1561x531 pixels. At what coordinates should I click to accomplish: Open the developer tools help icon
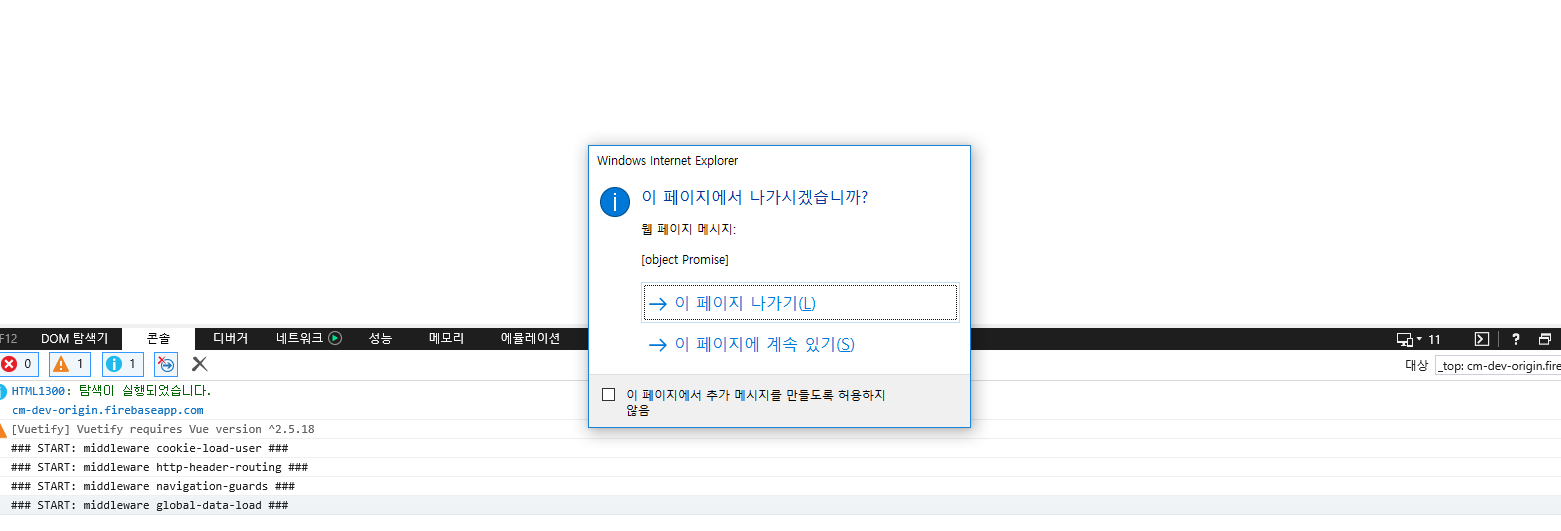[1516, 339]
